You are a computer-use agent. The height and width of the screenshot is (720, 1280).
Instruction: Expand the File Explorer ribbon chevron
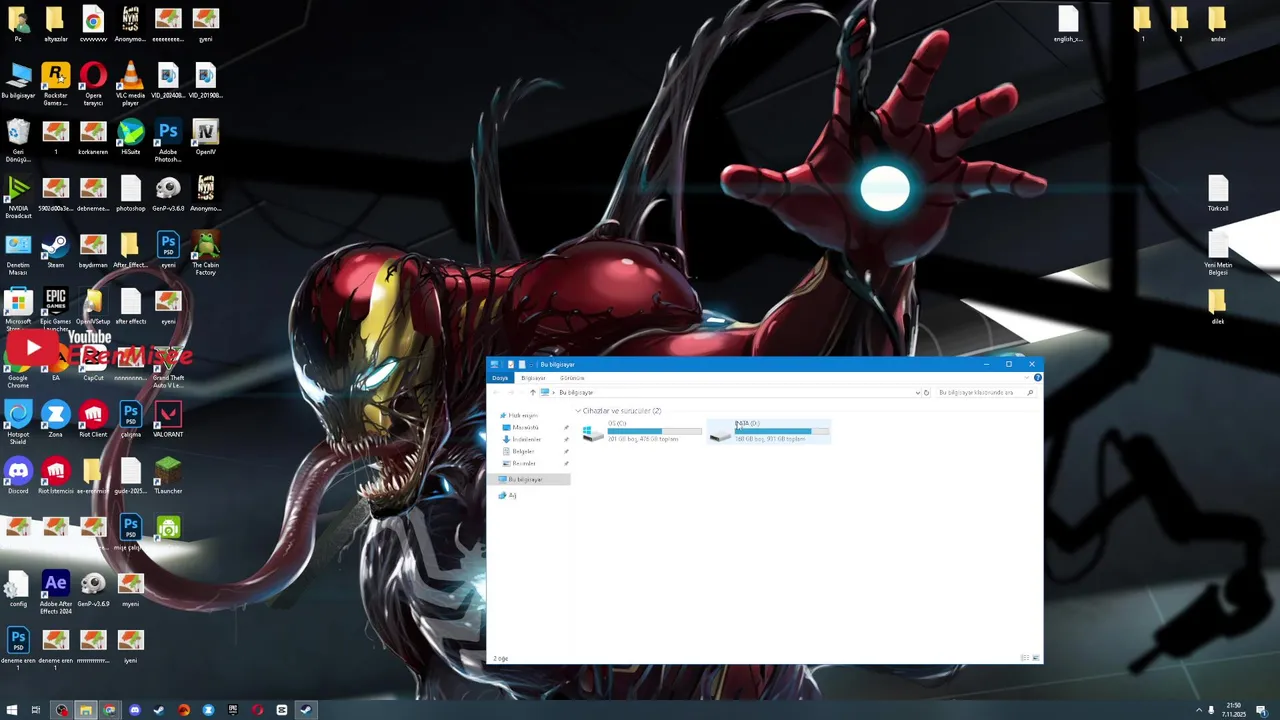(x=1027, y=377)
